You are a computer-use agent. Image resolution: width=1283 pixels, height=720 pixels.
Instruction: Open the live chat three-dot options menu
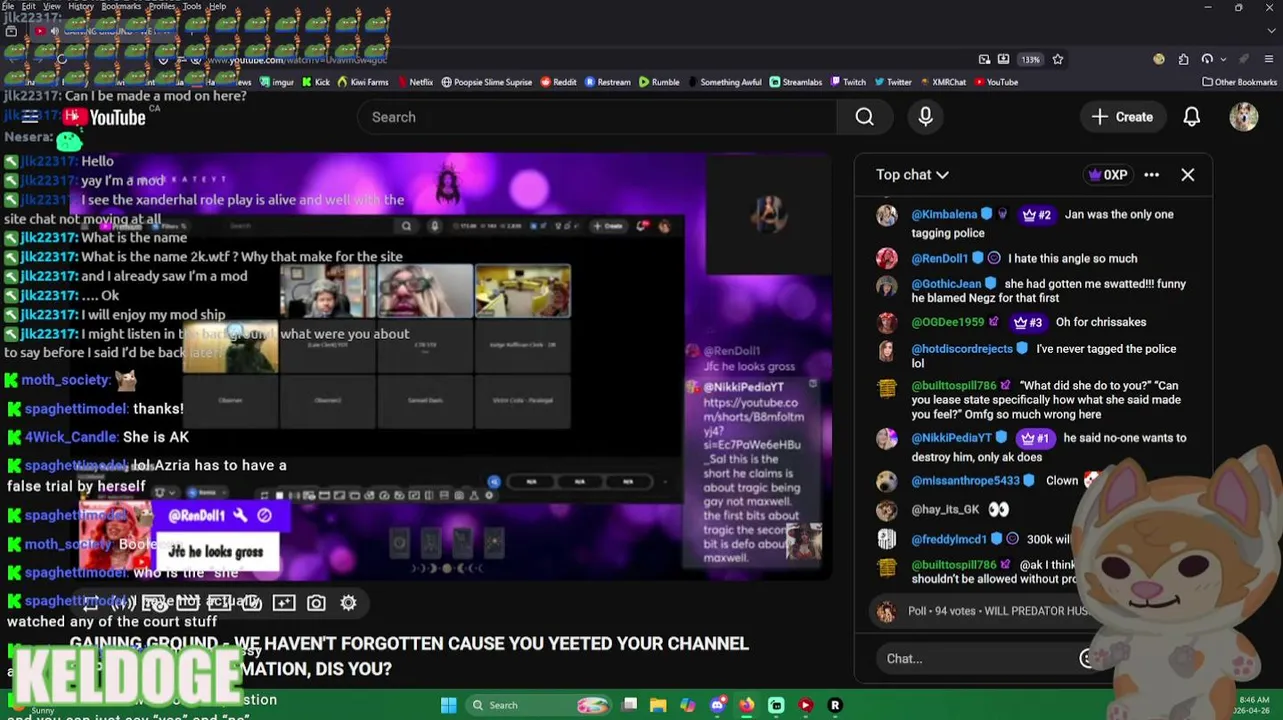(1151, 175)
